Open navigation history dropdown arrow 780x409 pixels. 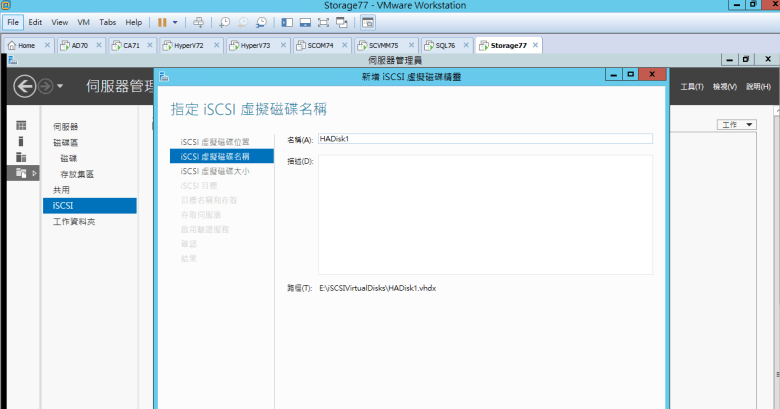(60, 87)
